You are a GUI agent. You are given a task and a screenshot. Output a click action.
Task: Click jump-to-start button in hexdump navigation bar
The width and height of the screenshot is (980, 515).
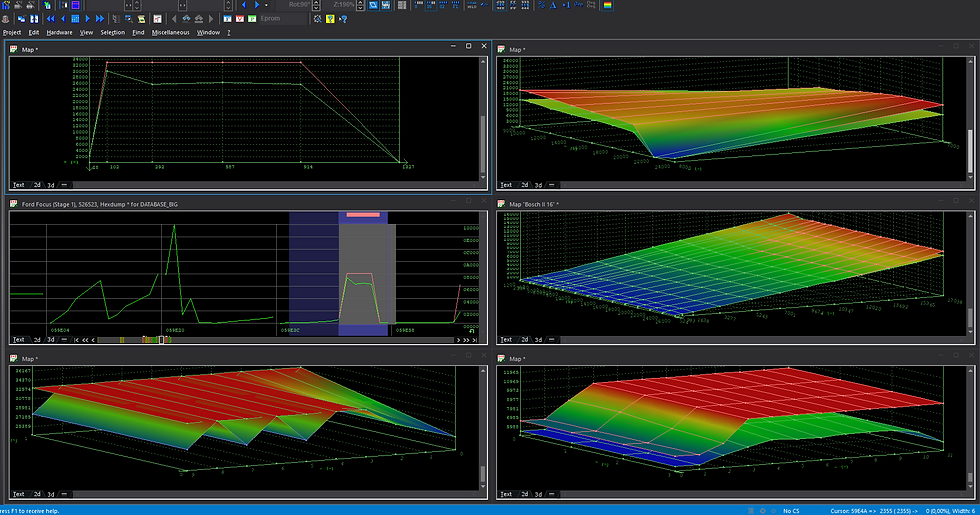click(x=75, y=340)
